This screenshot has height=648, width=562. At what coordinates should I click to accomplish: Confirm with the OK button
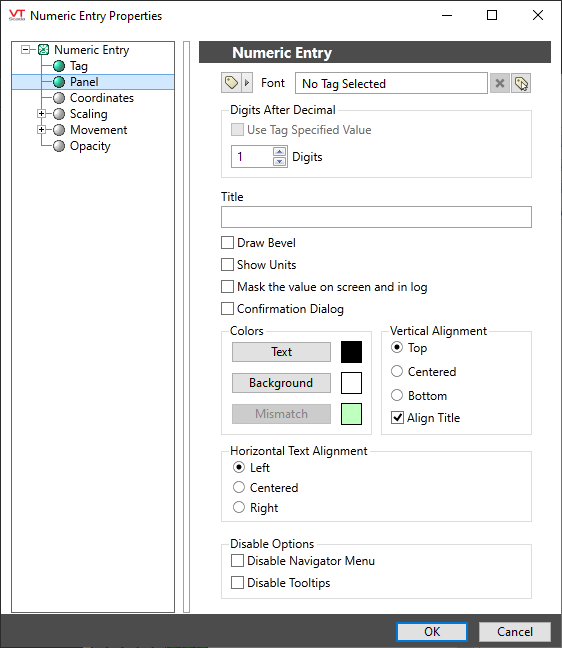(x=432, y=631)
